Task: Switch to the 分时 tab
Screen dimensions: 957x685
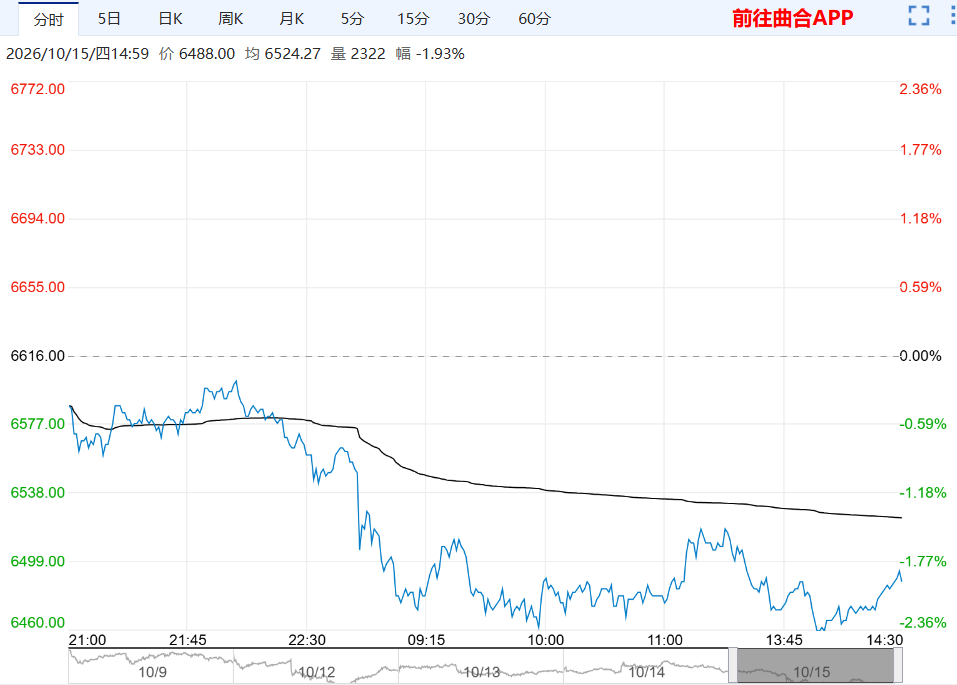Action: coord(48,20)
